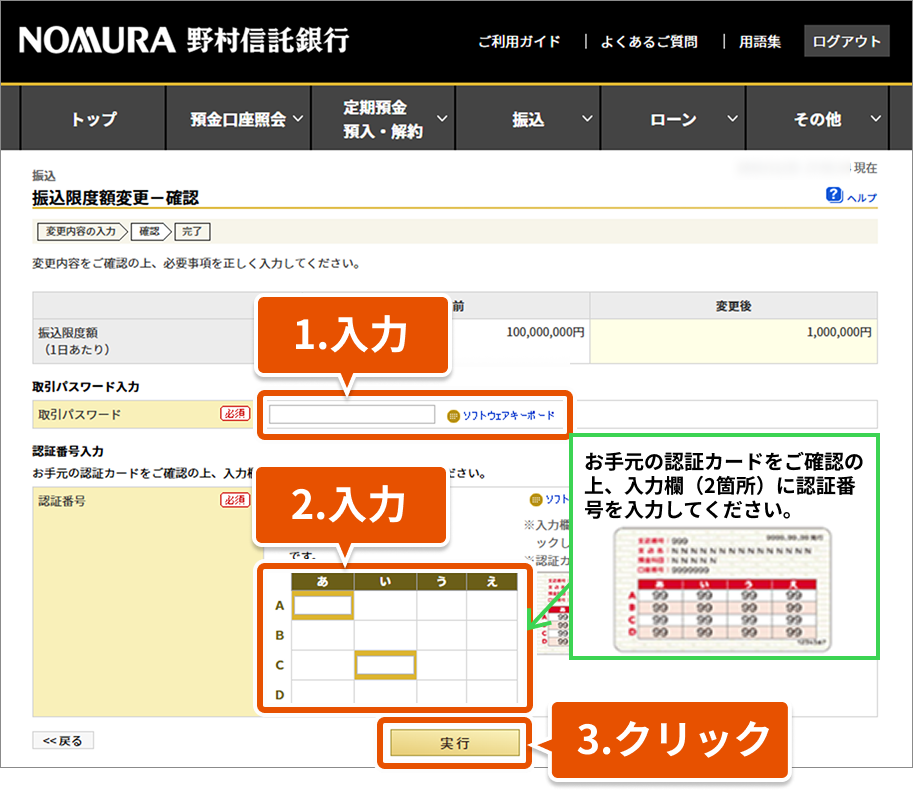
Task: Expand the その他 dropdown menu
Action: click(818, 119)
